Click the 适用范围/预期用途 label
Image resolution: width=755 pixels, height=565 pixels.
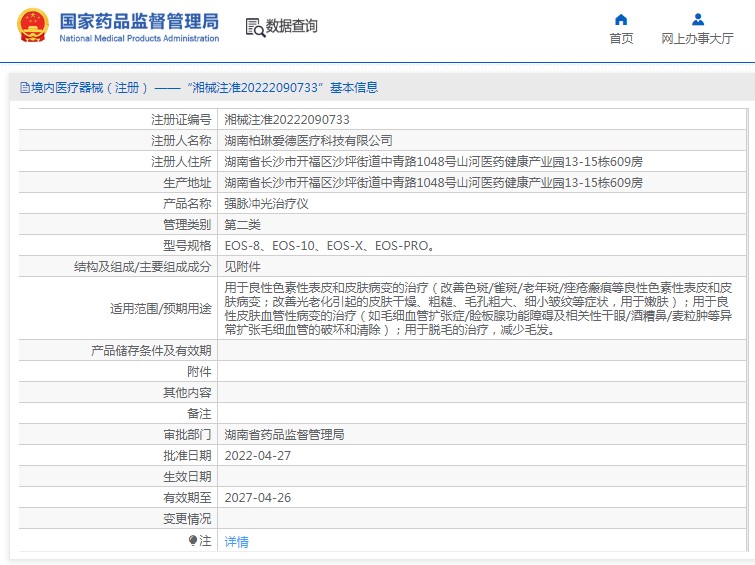[x=161, y=309]
